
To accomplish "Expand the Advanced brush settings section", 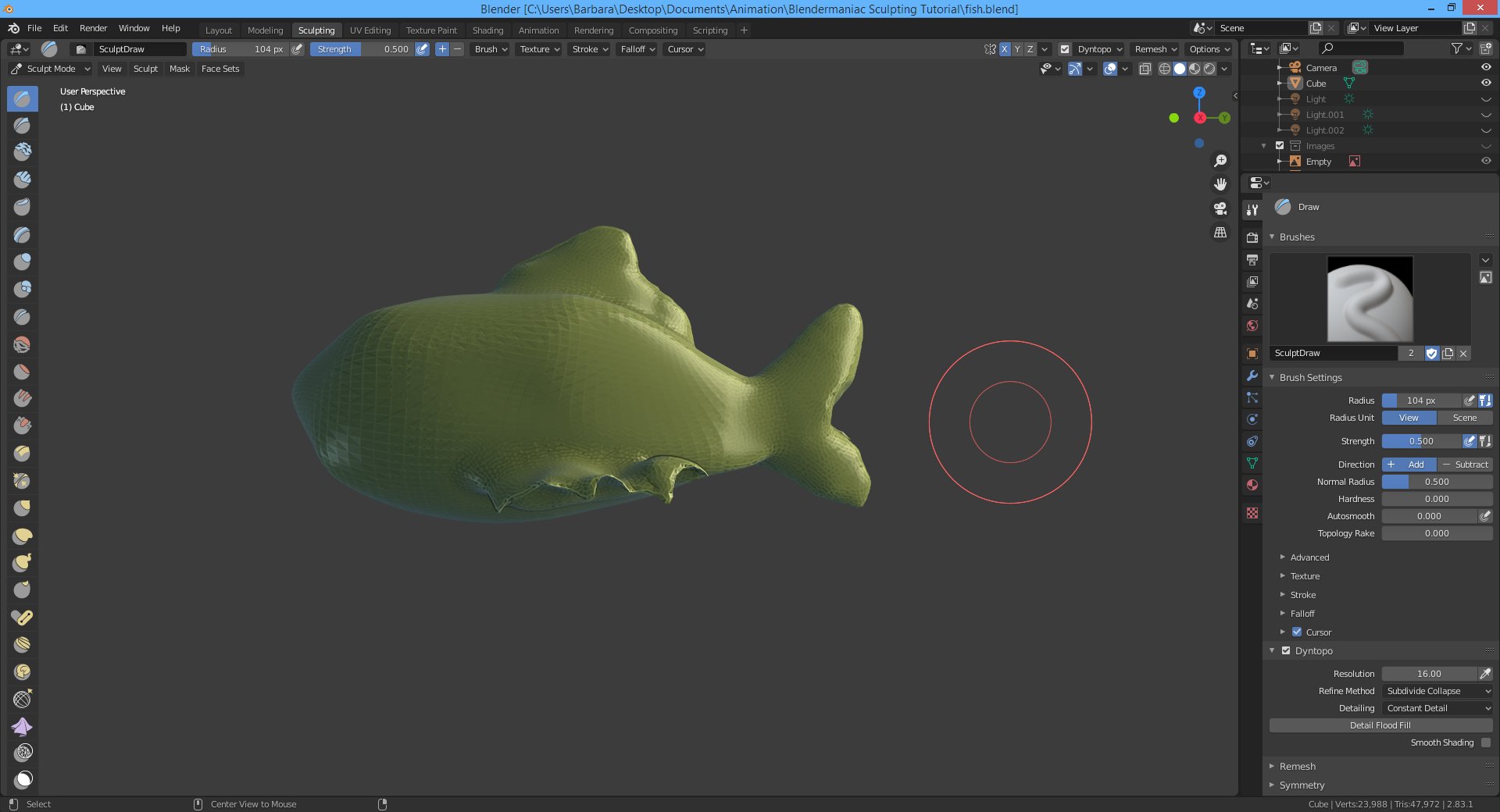I will 1309,557.
